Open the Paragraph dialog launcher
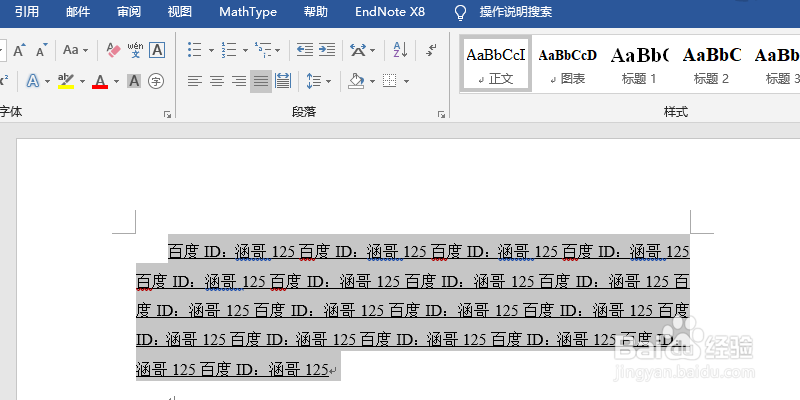This screenshot has width=800, height=400. [x=441, y=115]
